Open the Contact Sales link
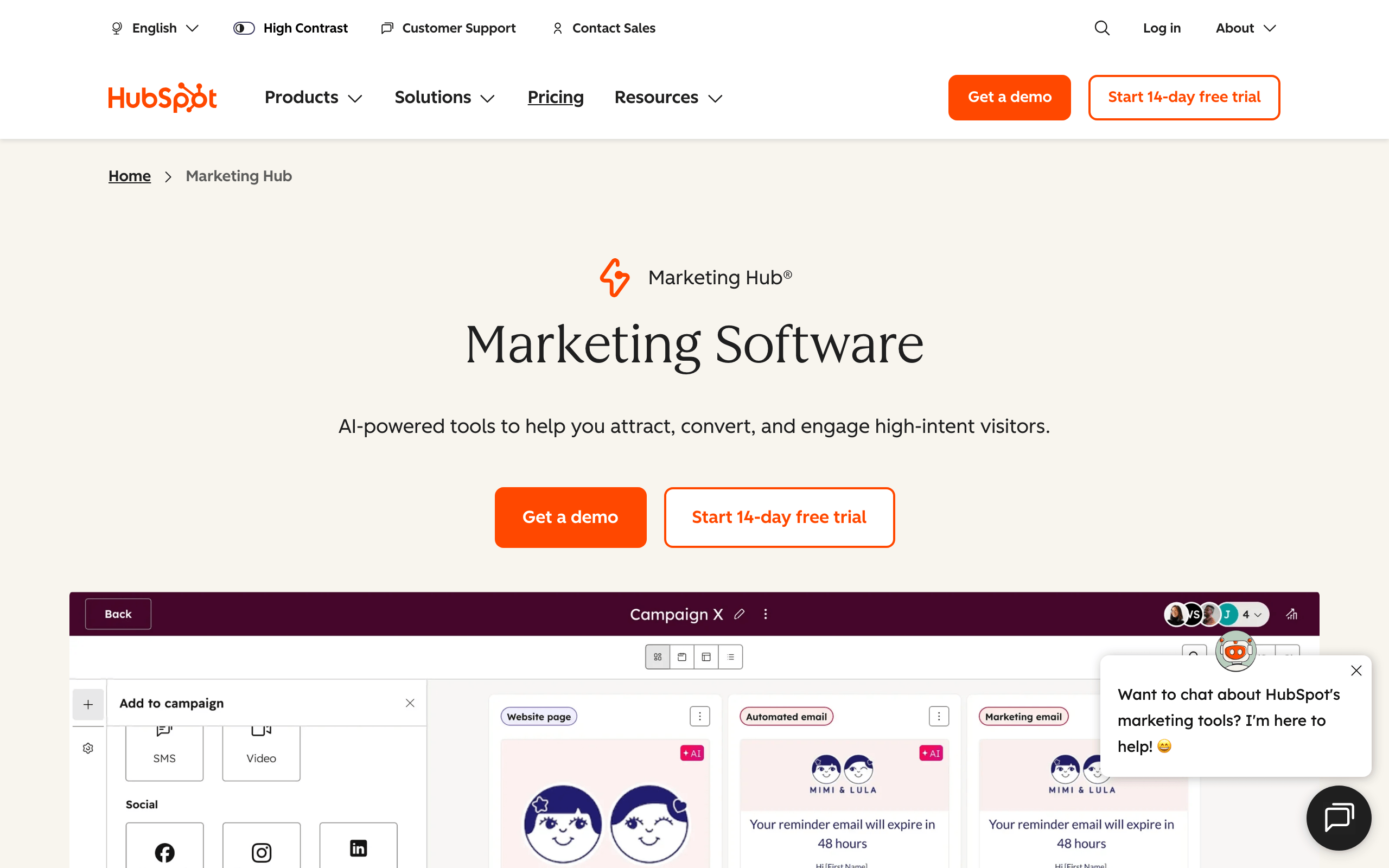Image resolution: width=1389 pixels, height=868 pixels. click(x=603, y=28)
